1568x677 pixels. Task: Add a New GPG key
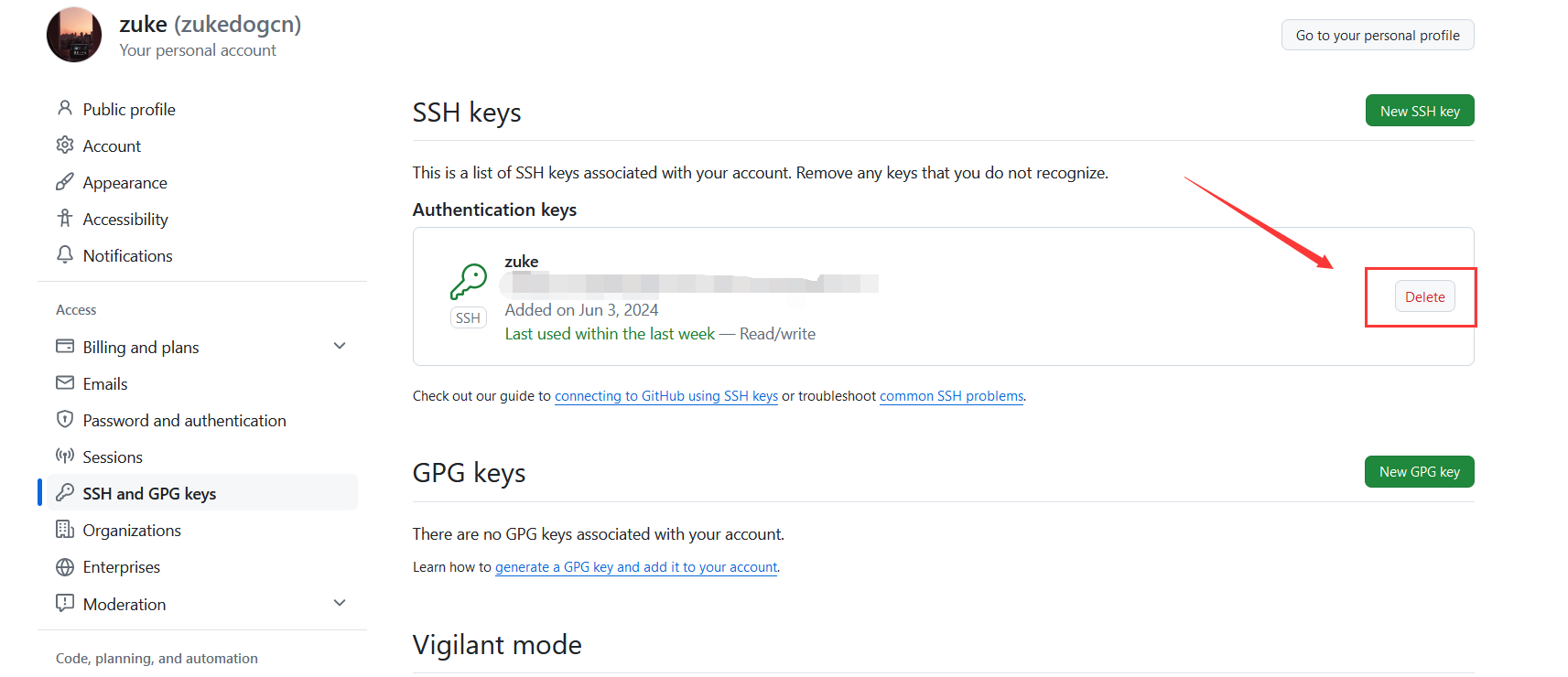tap(1420, 472)
